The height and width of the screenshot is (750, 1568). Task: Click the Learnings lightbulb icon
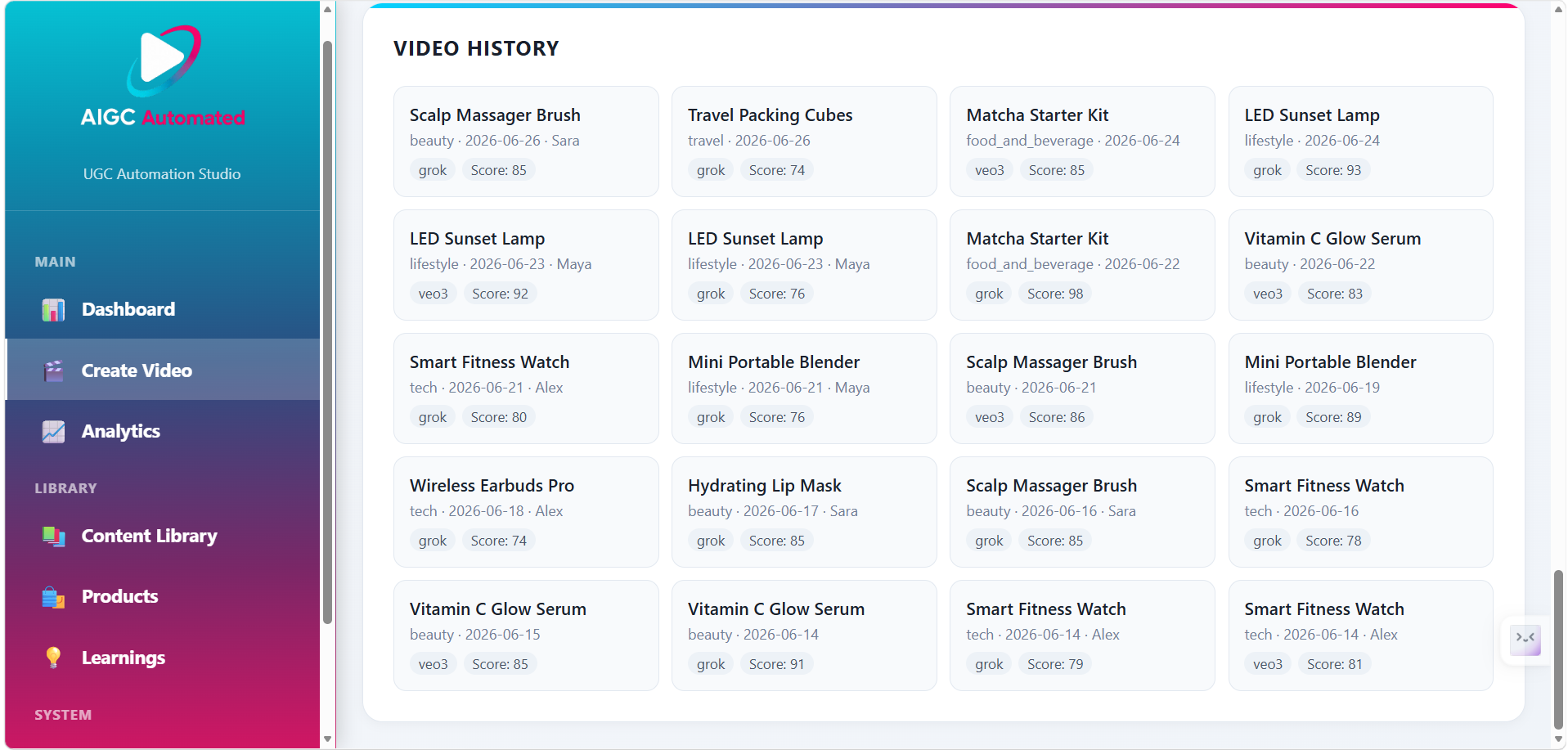pos(53,658)
